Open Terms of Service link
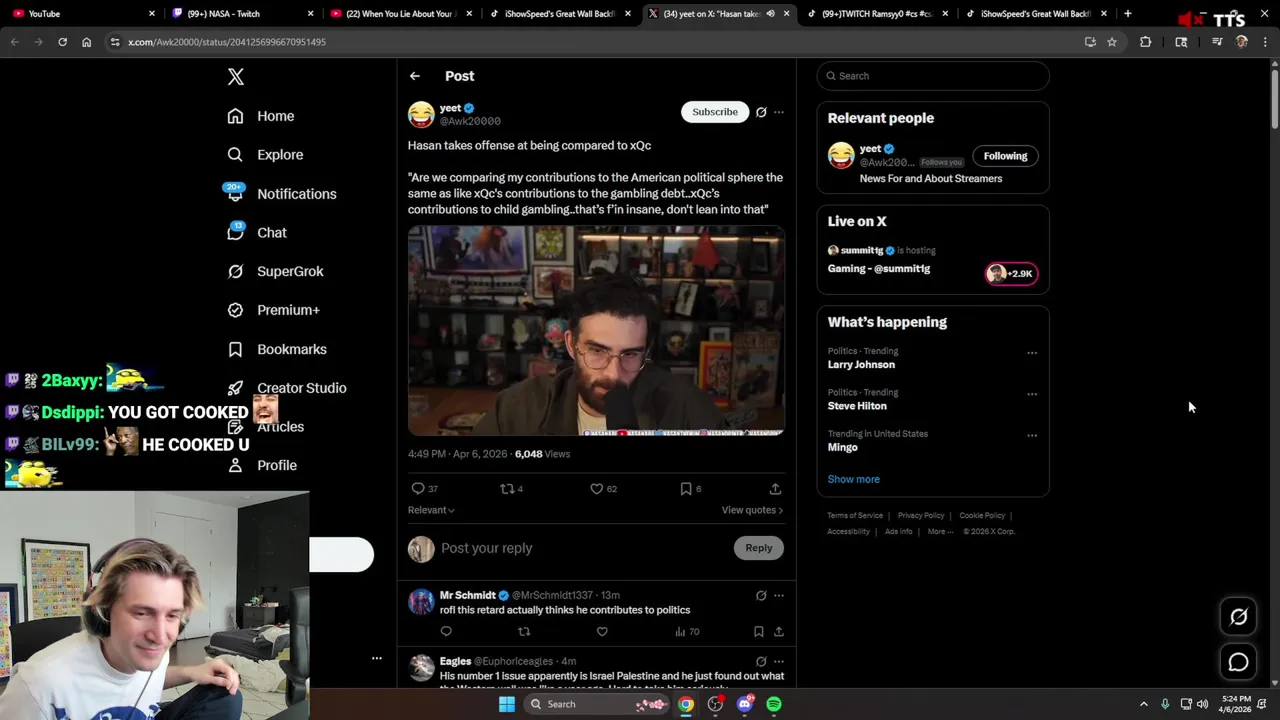 click(855, 516)
